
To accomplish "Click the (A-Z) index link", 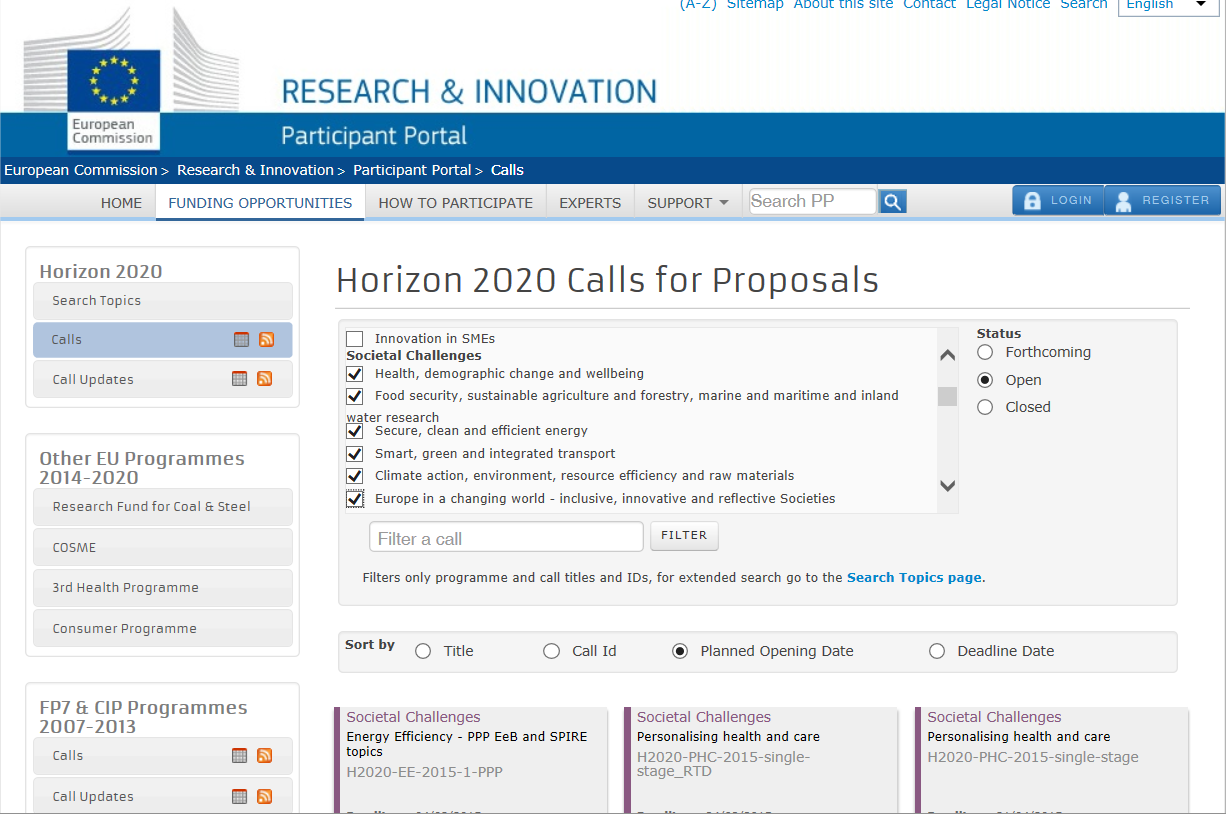I will [x=698, y=5].
